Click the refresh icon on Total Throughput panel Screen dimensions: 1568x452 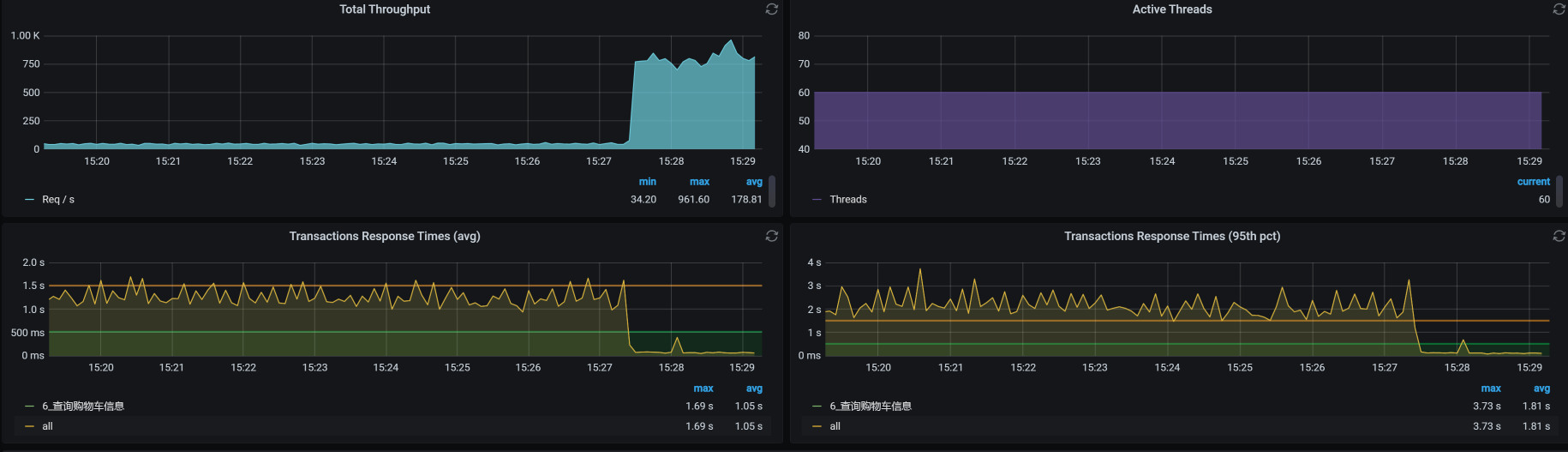771,9
